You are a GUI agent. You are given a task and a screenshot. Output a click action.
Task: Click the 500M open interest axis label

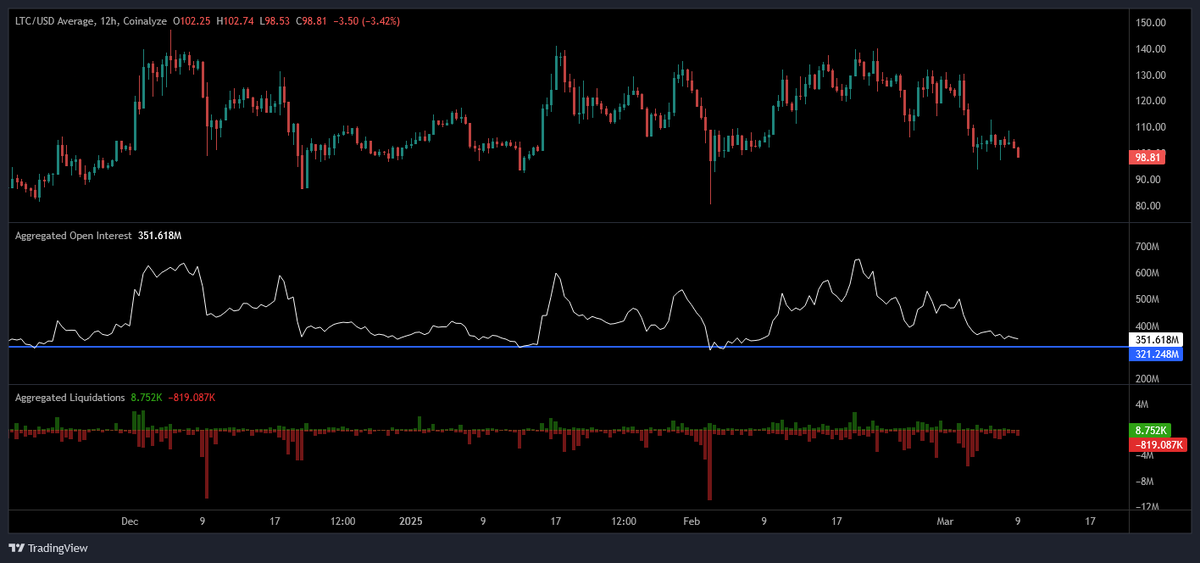tap(1147, 300)
